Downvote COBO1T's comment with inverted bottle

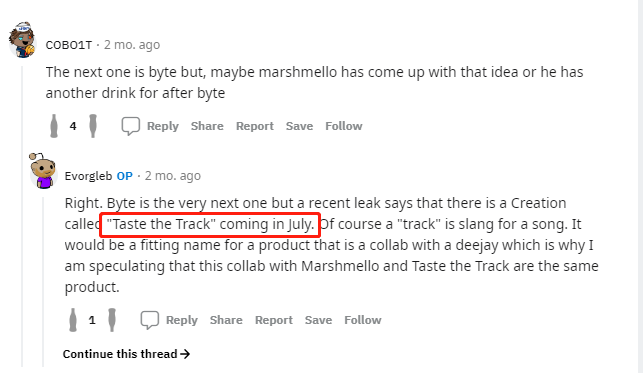(x=93, y=126)
